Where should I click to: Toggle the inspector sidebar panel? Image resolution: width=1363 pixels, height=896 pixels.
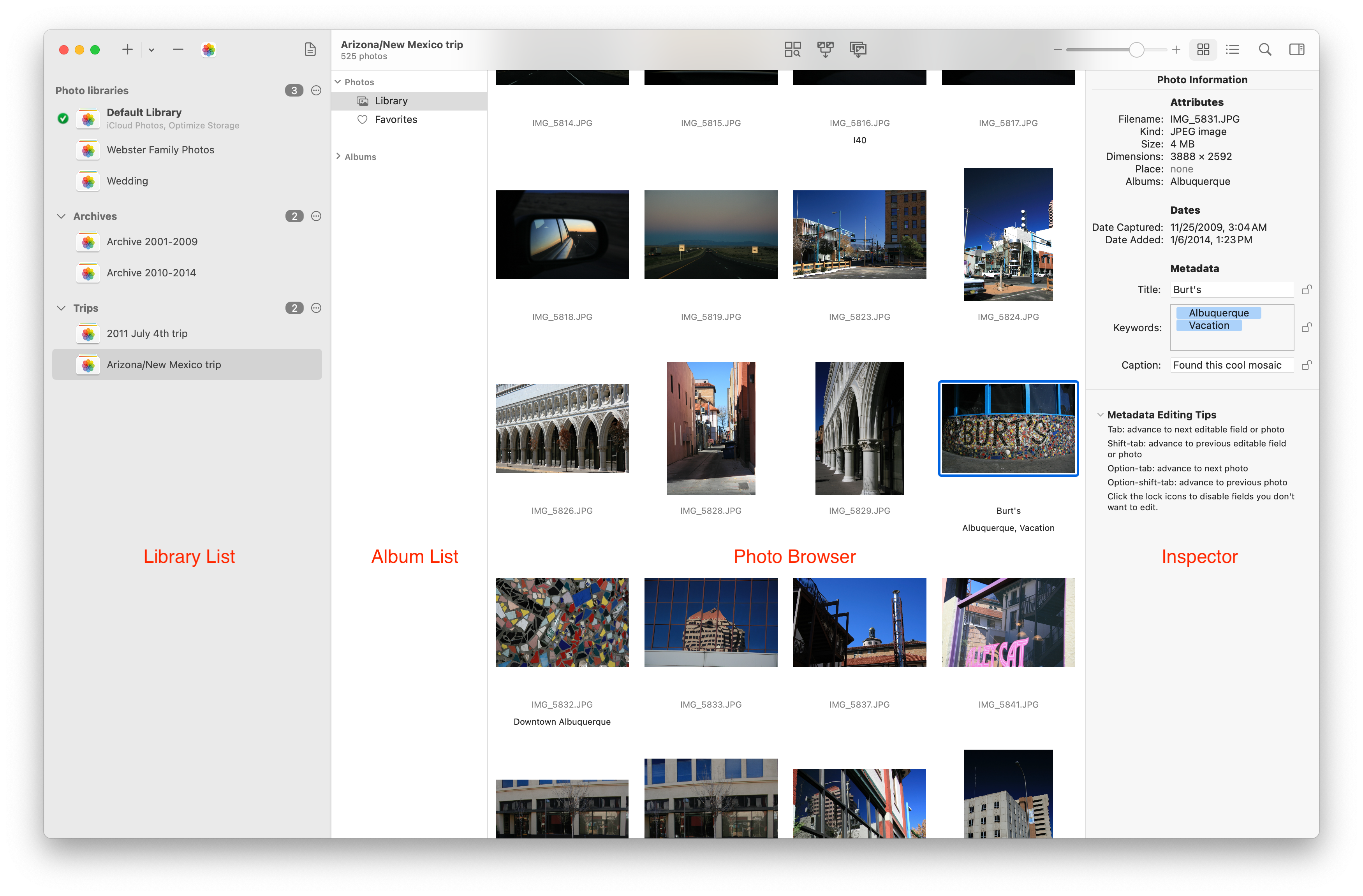pos(1296,50)
